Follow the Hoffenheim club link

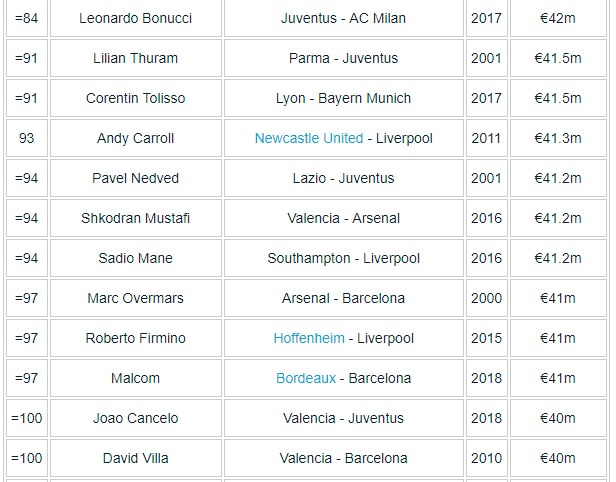click(308, 338)
